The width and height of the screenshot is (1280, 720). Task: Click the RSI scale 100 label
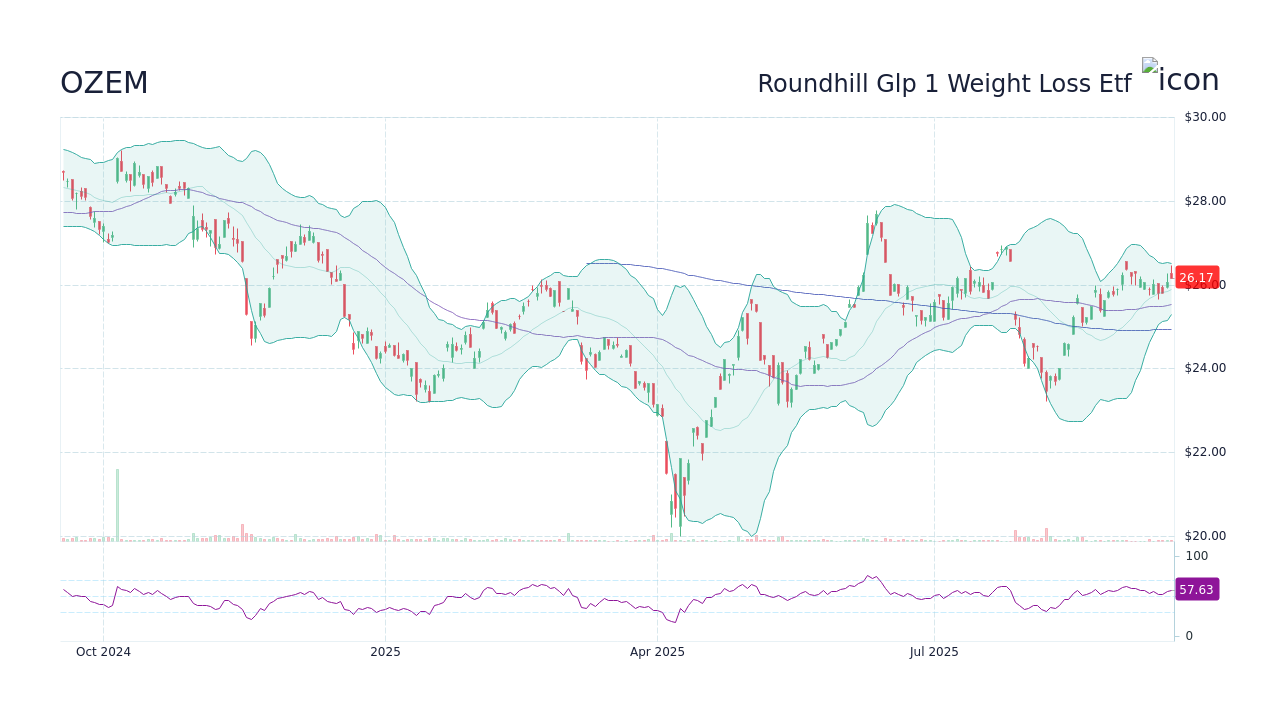[1197, 556]
